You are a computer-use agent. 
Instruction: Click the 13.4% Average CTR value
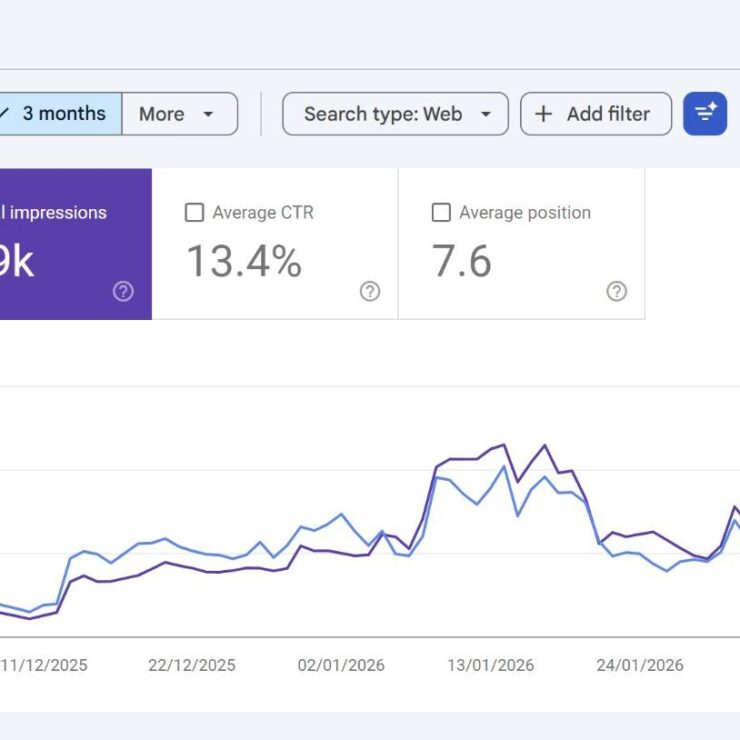244,261
